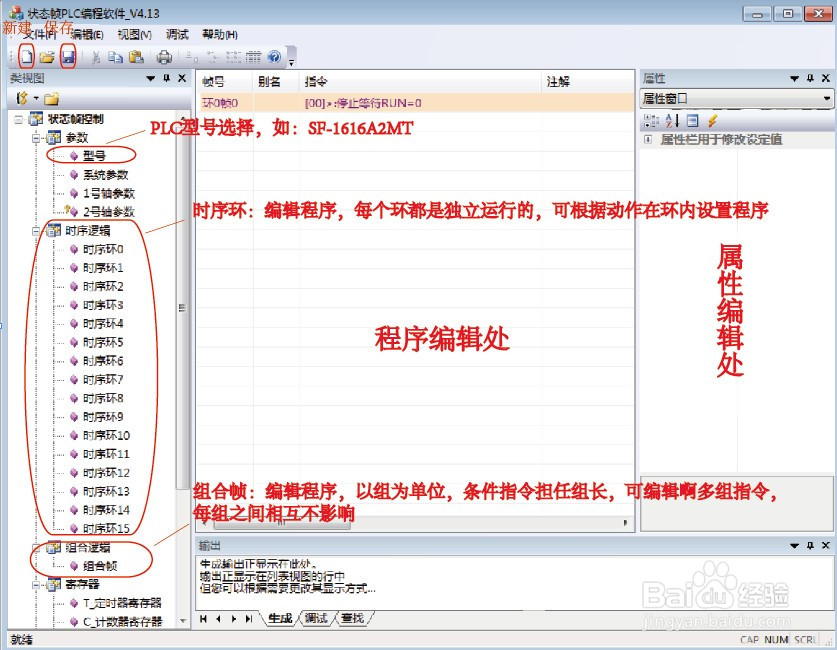Click the tree view vertical scrollbar
This screenshot has width=837, height=650.
(183, 308)
